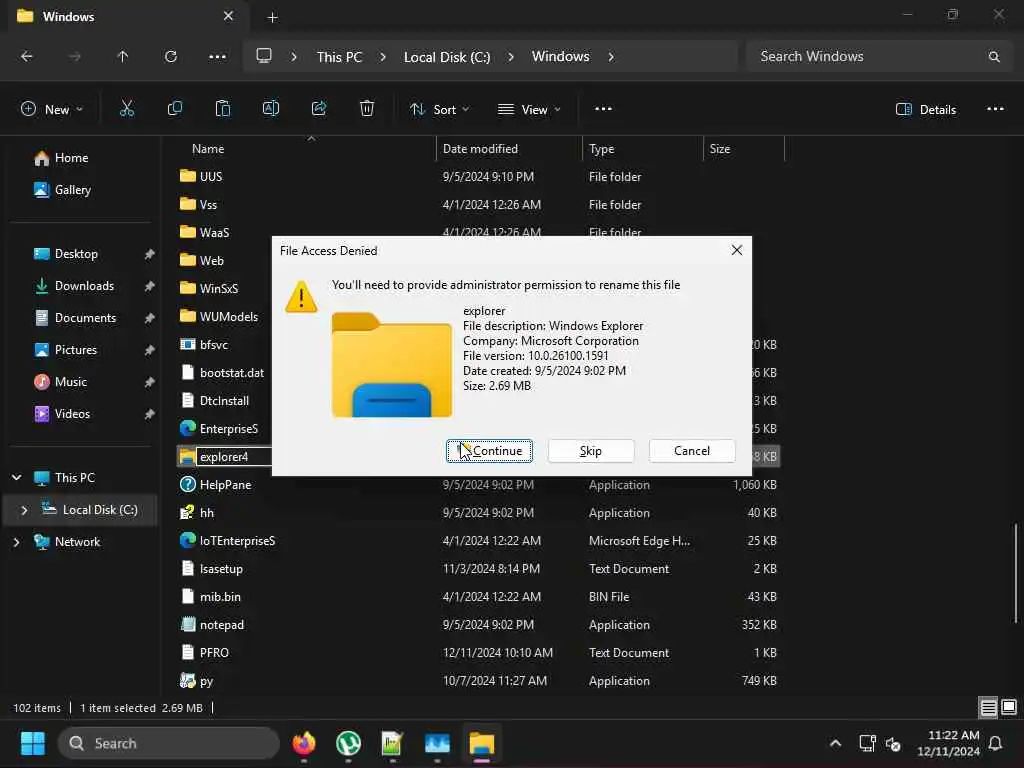
Task: Open Downloads in the sidebar
Action: click(84, 285)
